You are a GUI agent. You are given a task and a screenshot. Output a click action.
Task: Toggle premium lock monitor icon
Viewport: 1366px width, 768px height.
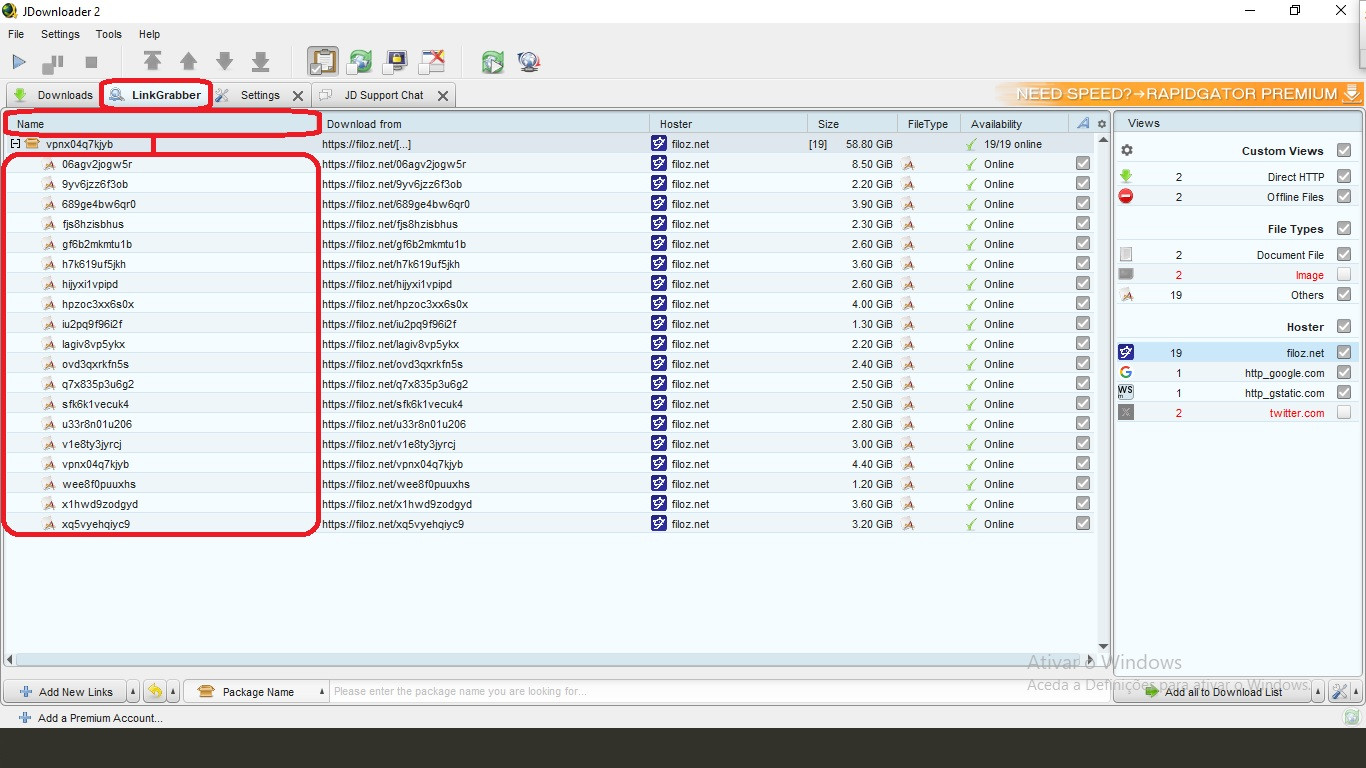tap(396, 62)
